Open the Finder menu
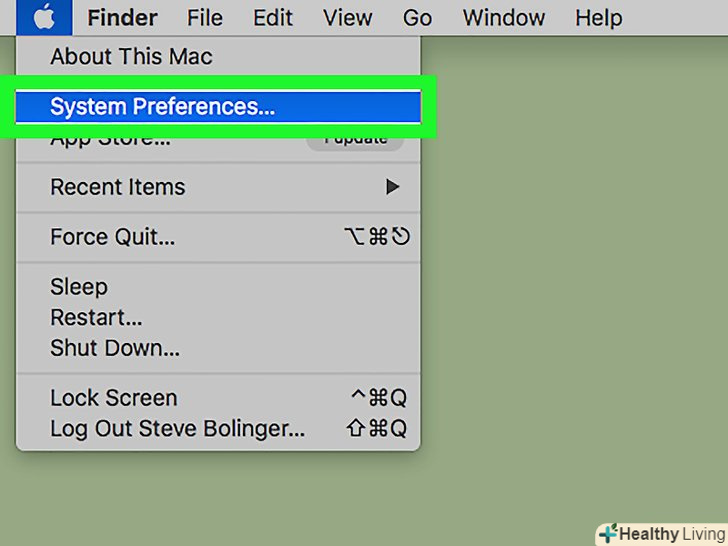Screen dimensions: 728x546 pos(122,18)
